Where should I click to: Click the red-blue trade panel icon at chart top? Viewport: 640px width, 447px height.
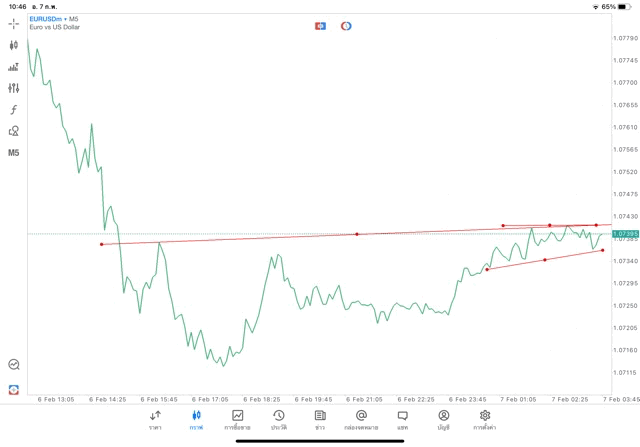pyautogui.click(x=320, y=25)
